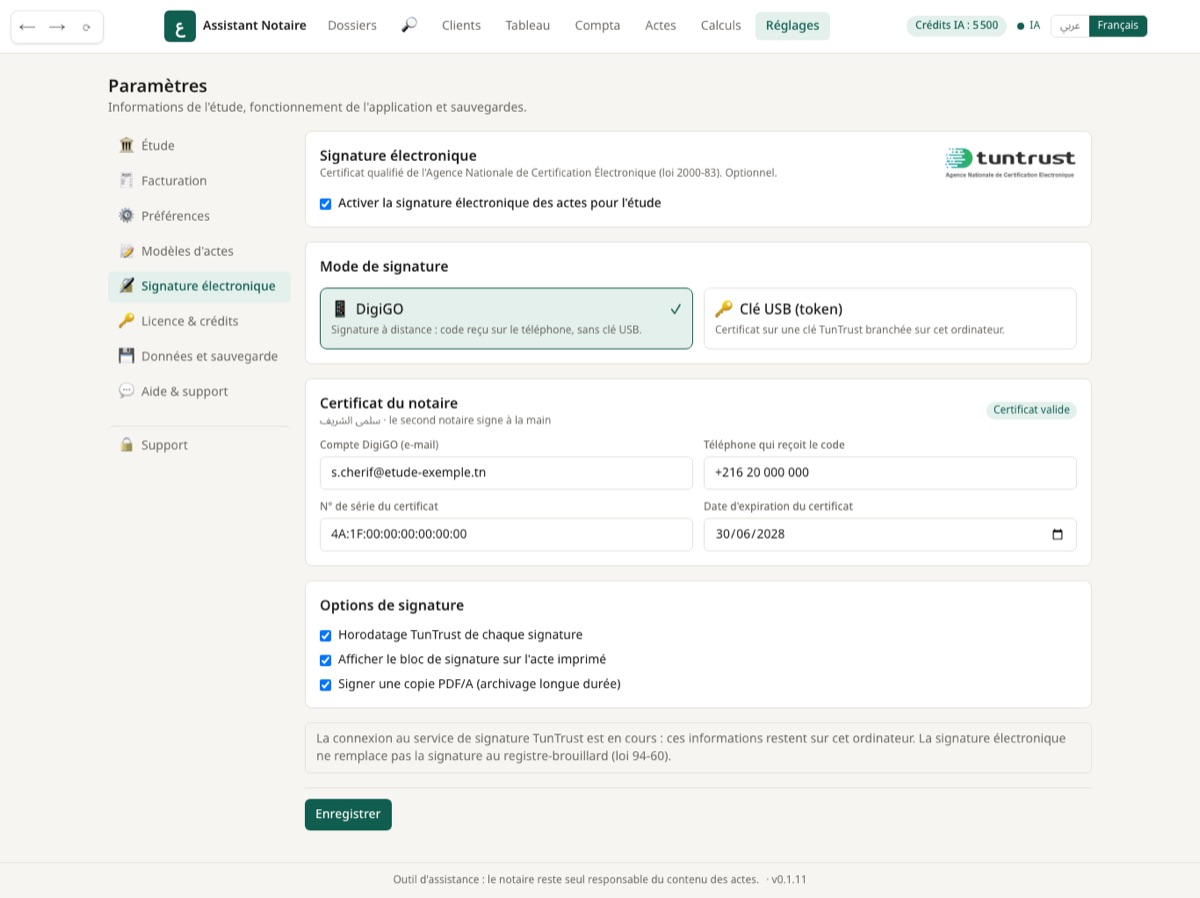
Task: Uncheck Activer la signature électronique des actes
Action: pos(325,204)
